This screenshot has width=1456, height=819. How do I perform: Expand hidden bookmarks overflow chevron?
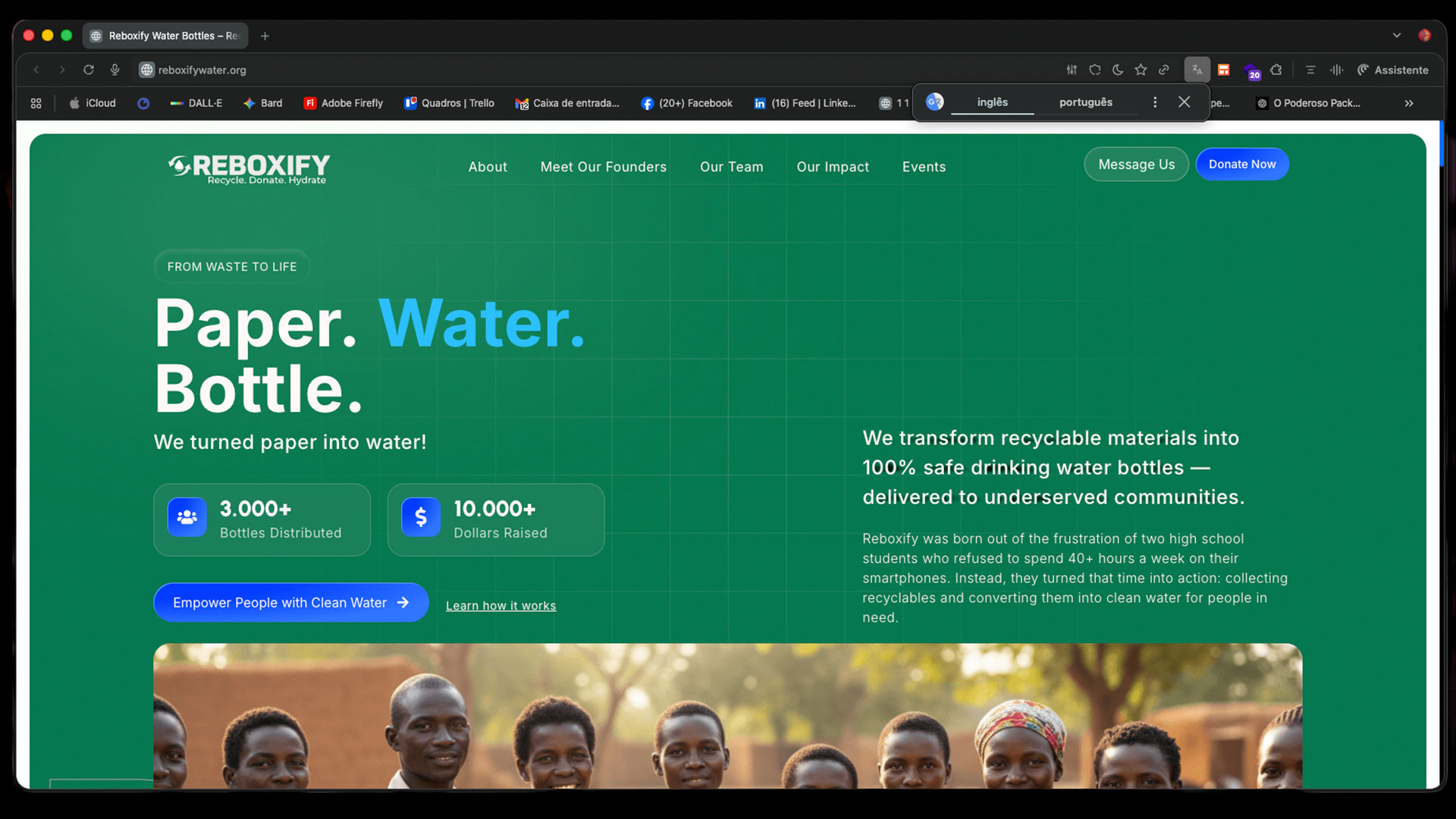1409,103
